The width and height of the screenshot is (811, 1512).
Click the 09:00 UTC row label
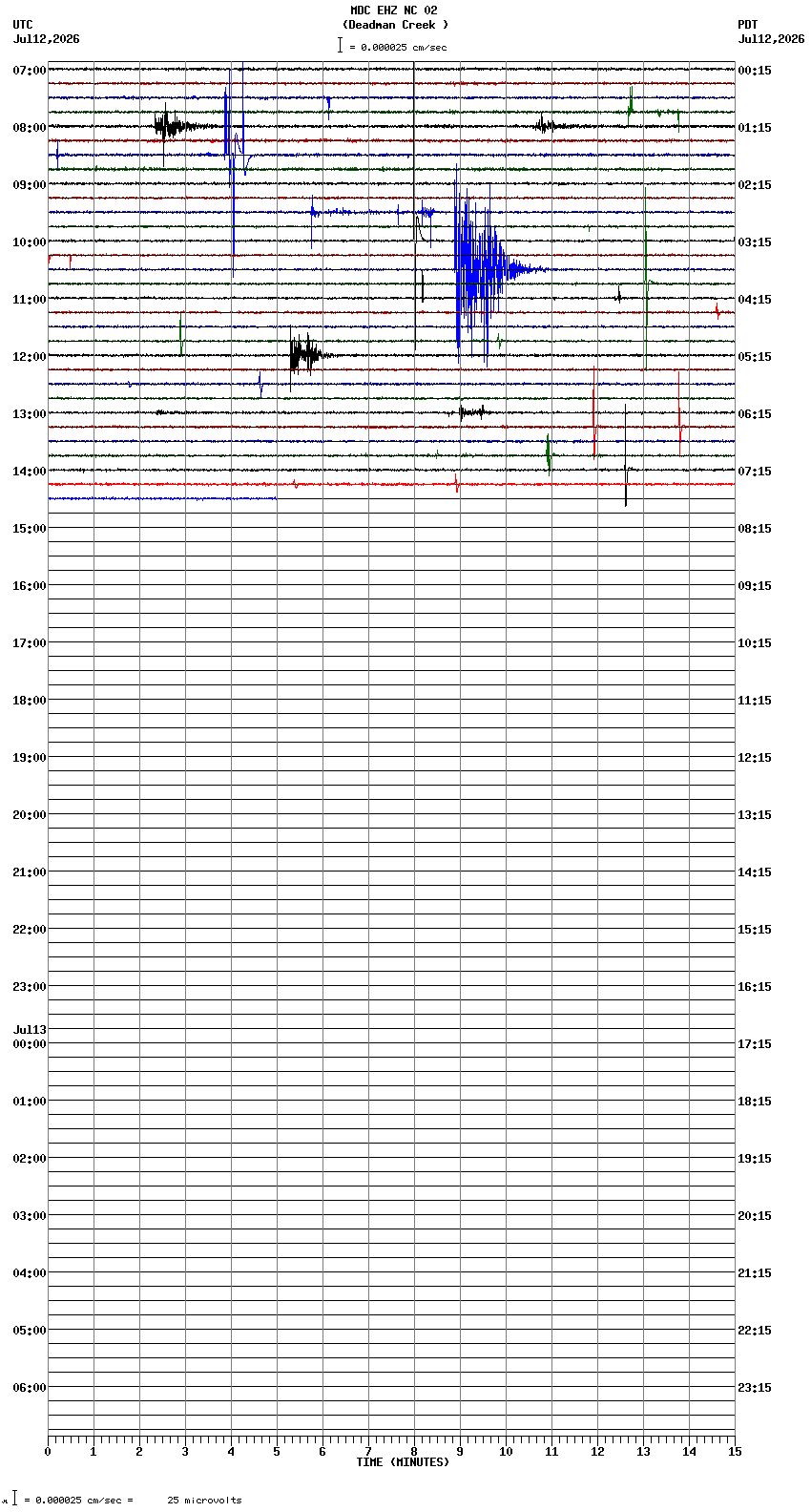(x=30, y=185)
